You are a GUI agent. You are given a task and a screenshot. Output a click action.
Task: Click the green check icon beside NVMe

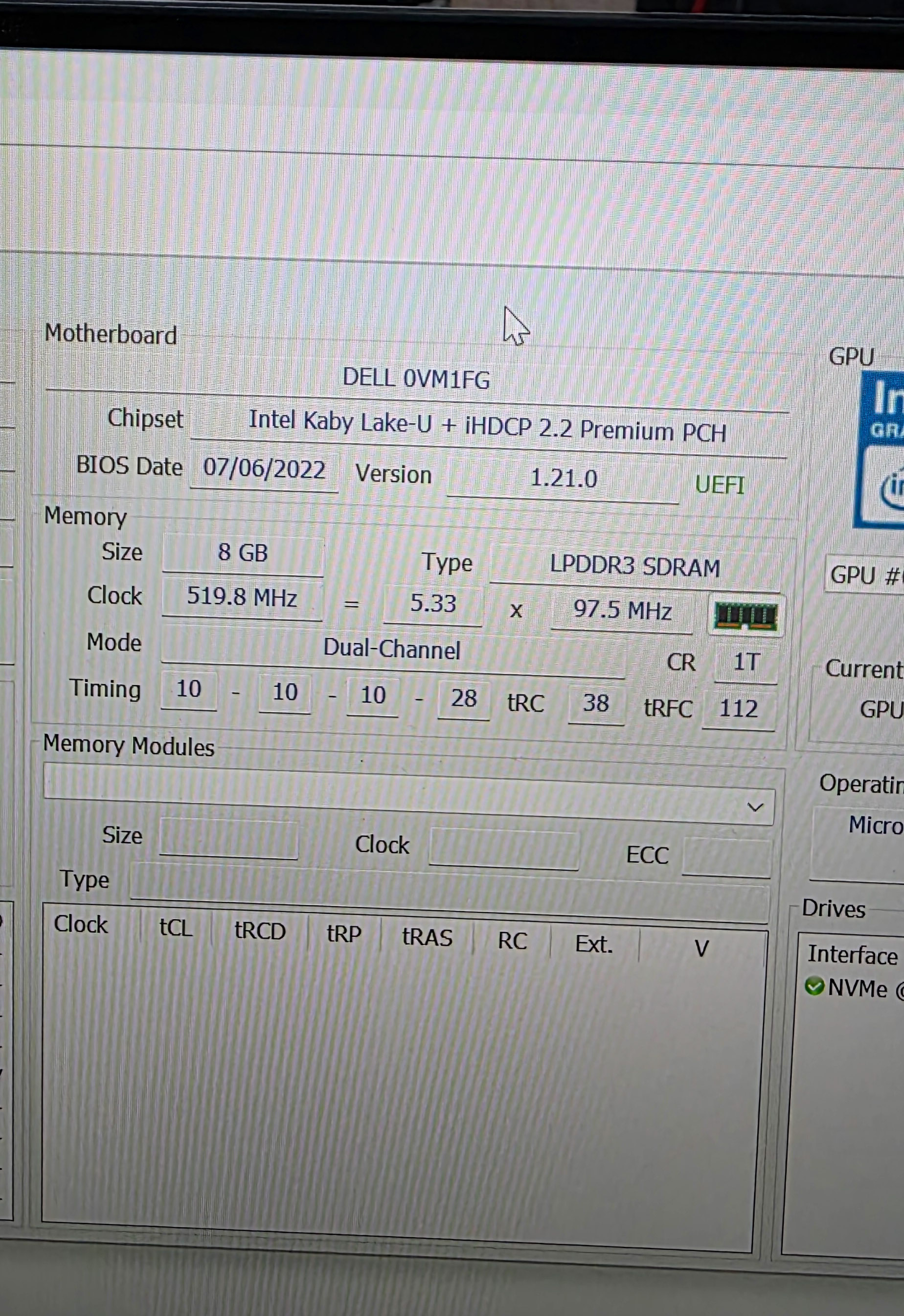[x=814, y=986]
